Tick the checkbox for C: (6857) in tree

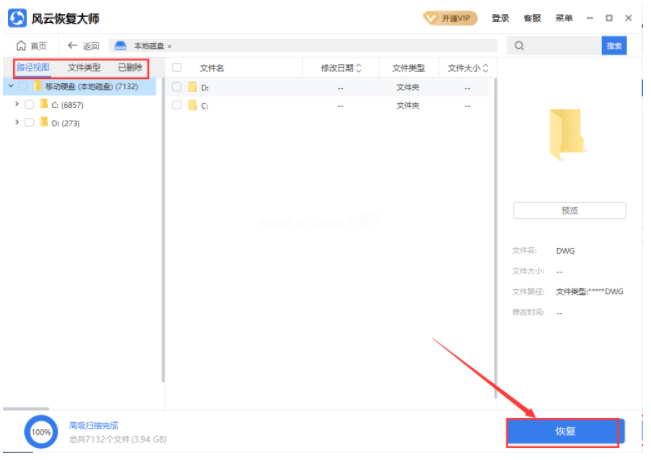(x=29, y=104)
